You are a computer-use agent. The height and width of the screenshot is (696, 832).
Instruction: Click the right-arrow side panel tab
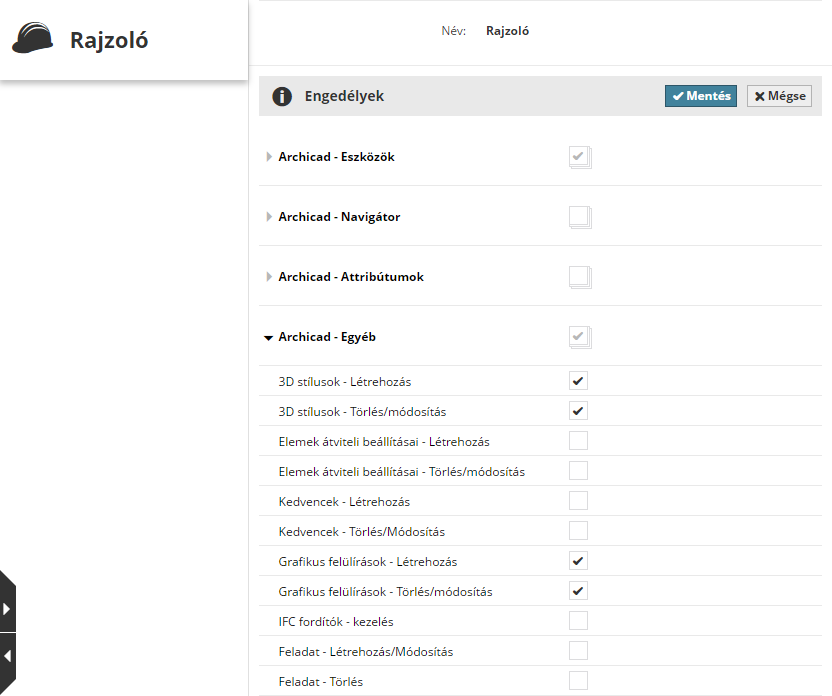(x=7, y=608)
